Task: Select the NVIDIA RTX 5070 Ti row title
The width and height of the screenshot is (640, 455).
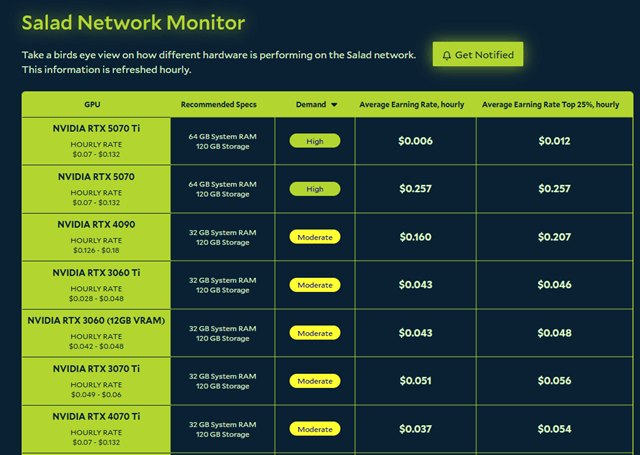Action: point(96,129)
